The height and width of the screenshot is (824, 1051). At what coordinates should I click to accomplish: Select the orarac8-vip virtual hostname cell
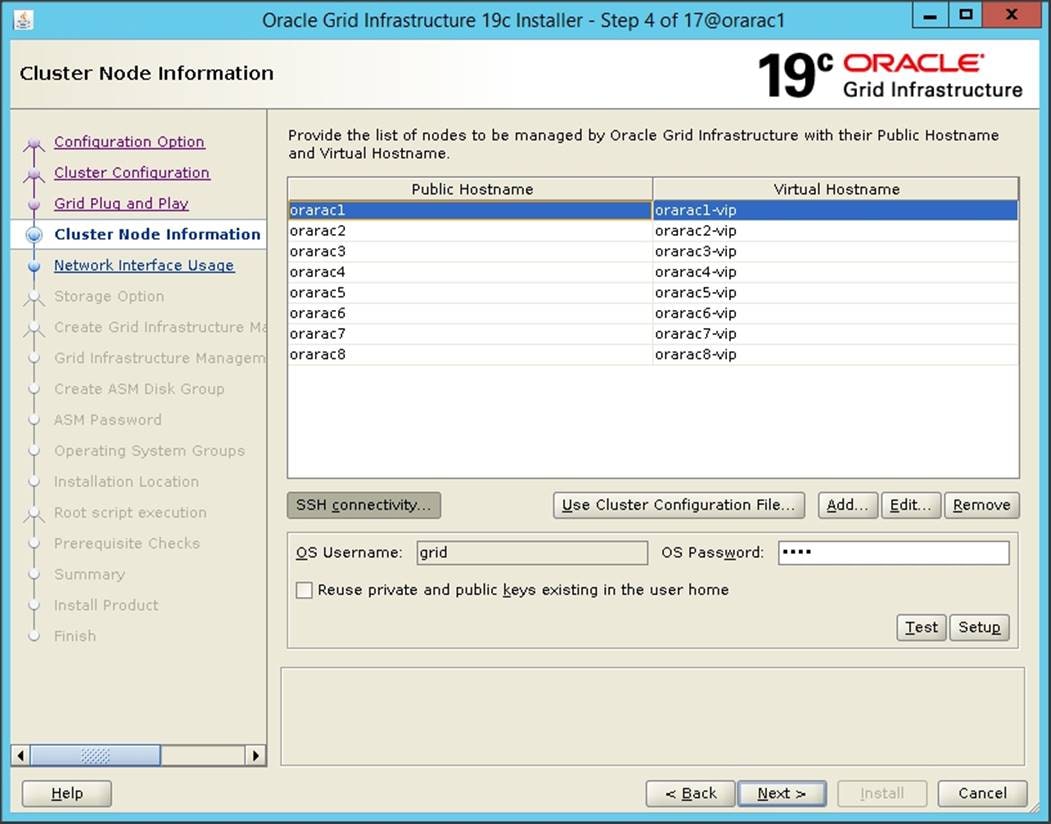click(836, 355)
